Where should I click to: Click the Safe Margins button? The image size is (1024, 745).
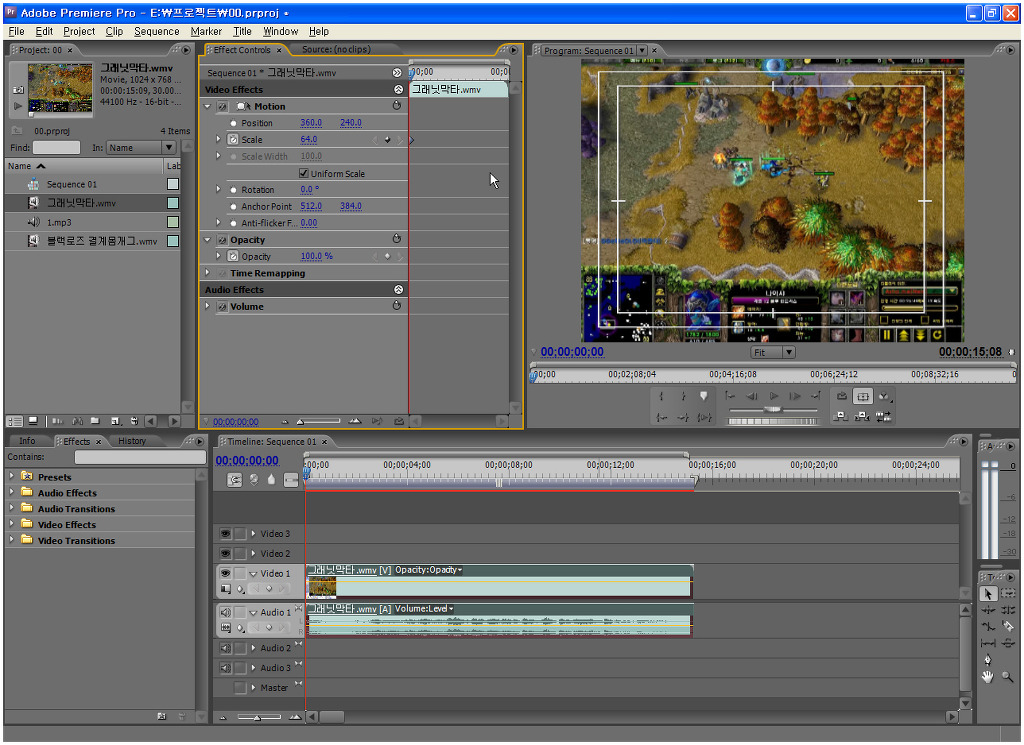(x=863, y=397)
